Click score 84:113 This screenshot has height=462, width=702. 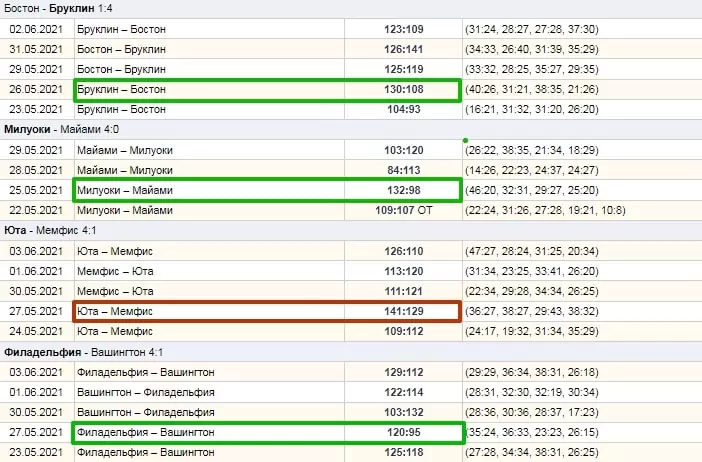click(x=403, y=170)
